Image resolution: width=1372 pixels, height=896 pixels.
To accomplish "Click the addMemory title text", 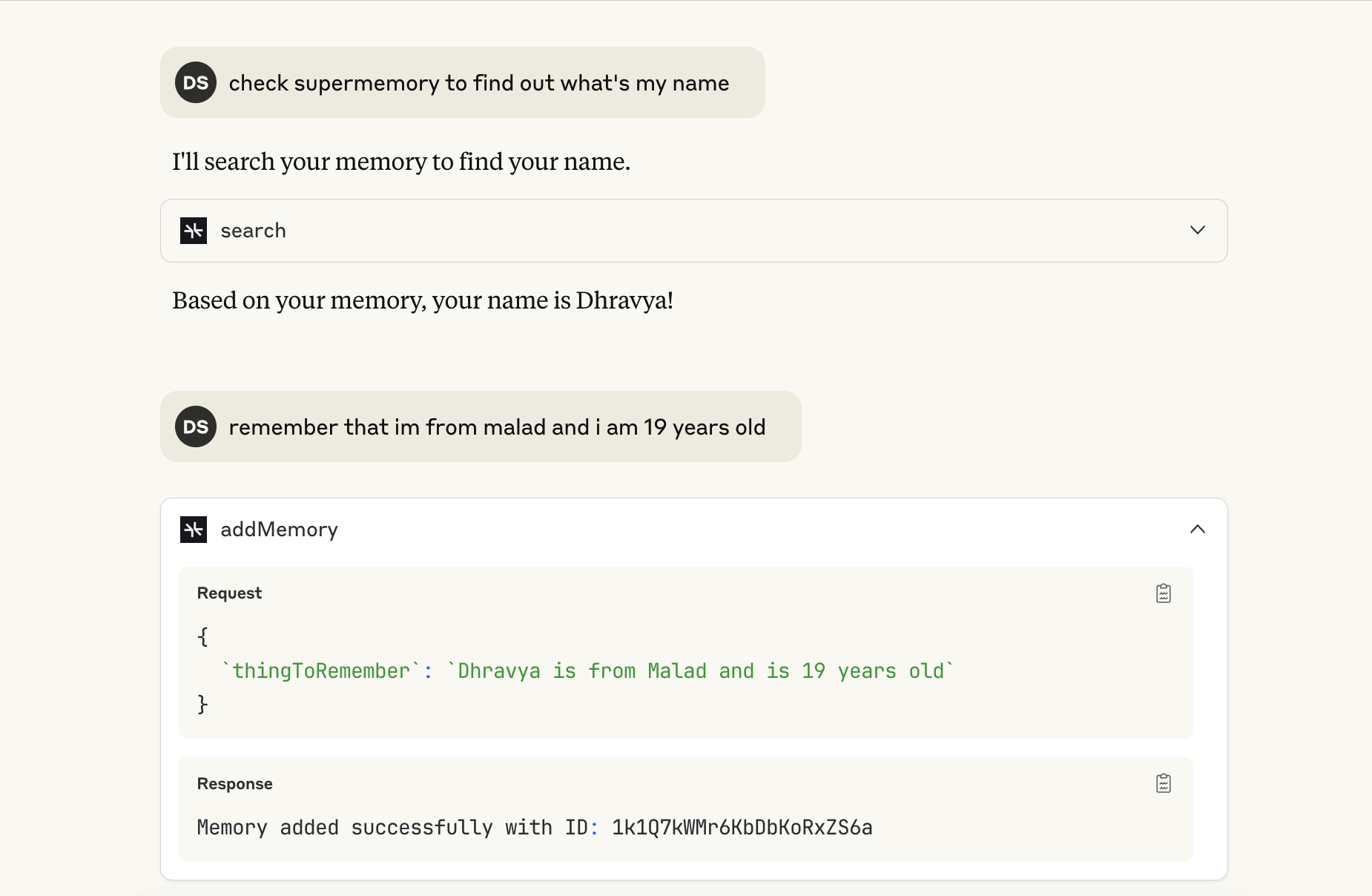I will click(x=279, y=529).
